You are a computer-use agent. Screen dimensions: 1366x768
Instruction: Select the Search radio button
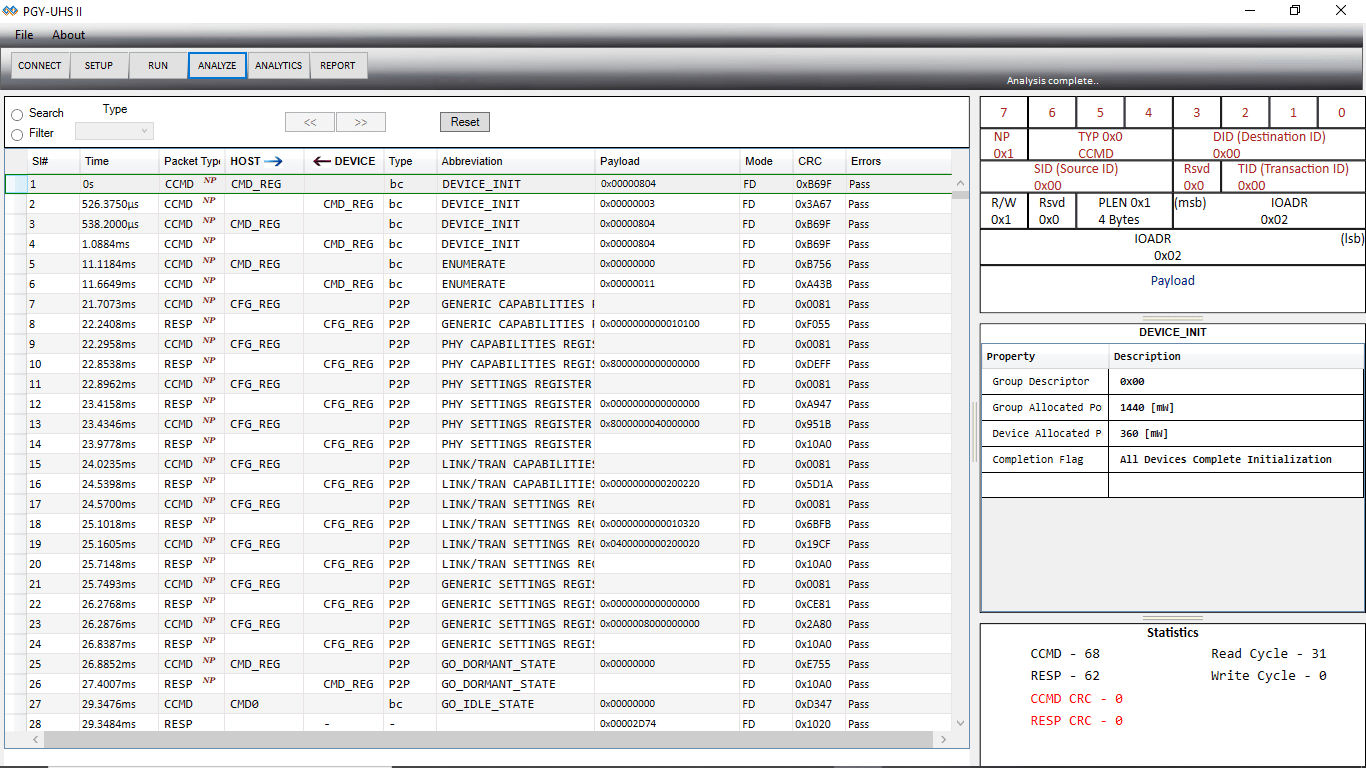(x=17, y=115)
